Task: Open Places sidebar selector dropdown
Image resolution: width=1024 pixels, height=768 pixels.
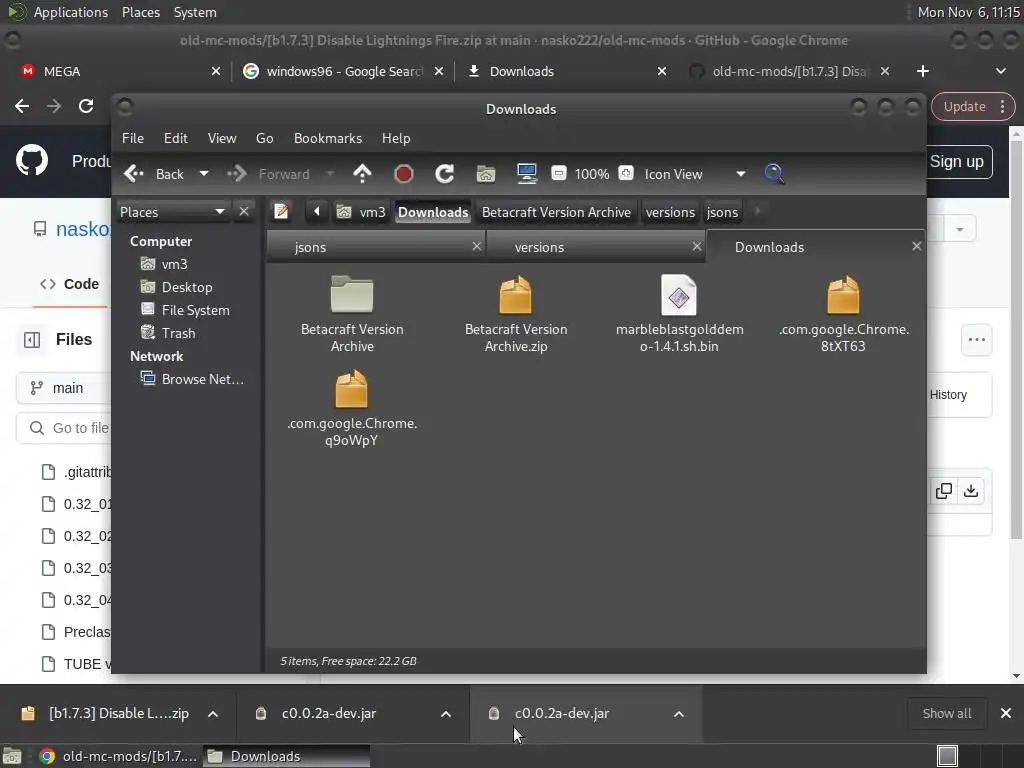Action: tap(172, 212)
